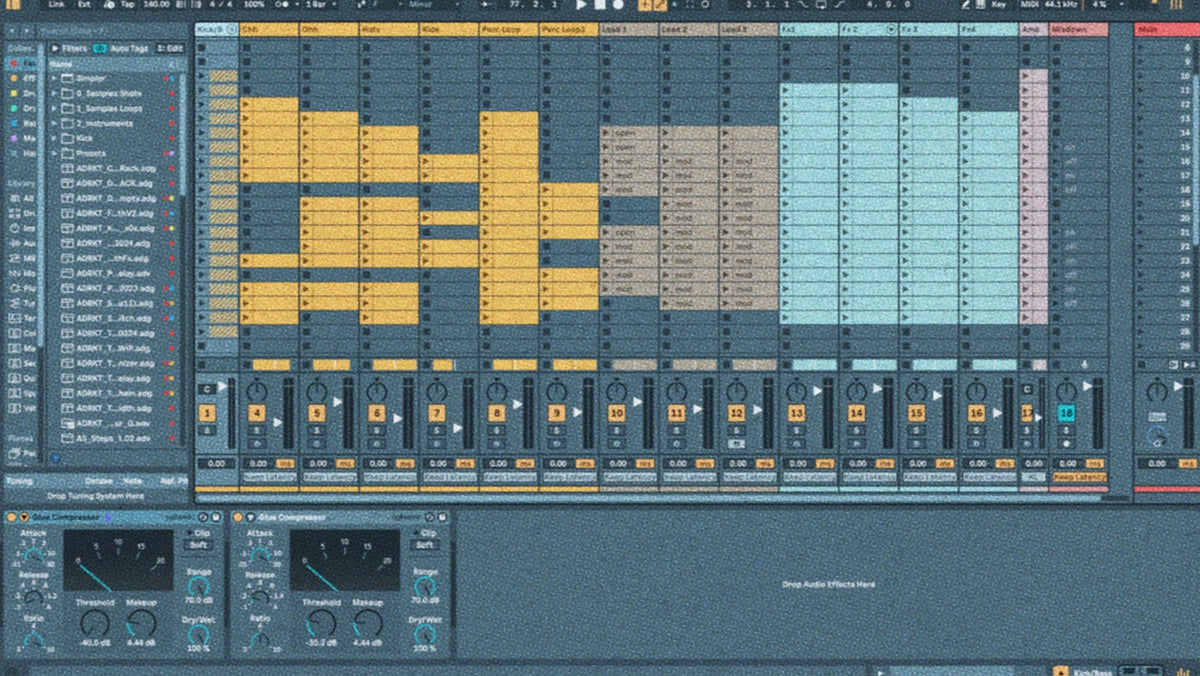Viewport: 1200px width, 676px height.
Task: Select the Fx 1 track header
Action: pyautogui.click(x=808, y=30)
